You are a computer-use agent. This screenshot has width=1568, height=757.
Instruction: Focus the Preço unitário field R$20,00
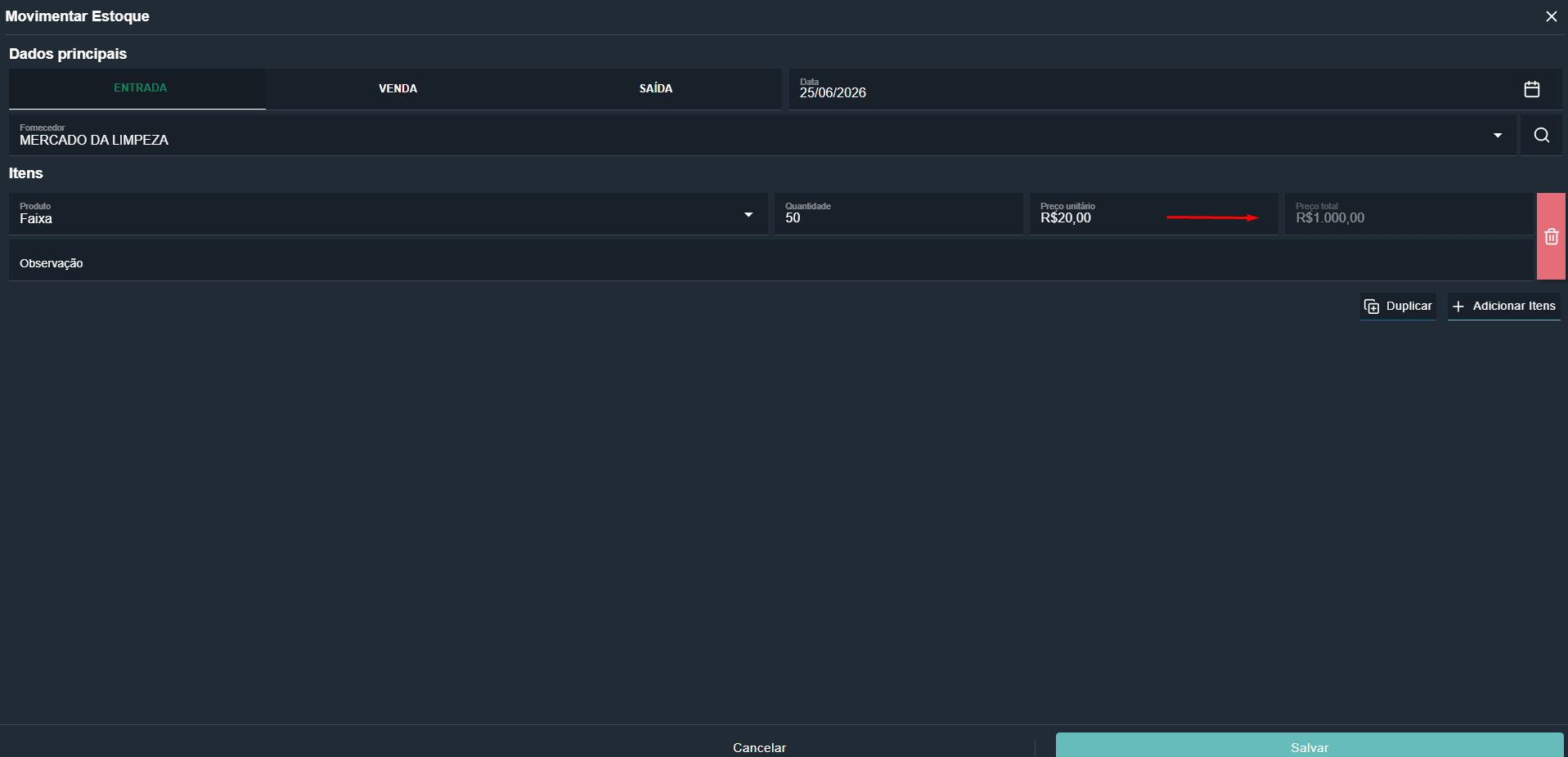pyautogui.click(x=1153, y=214)
